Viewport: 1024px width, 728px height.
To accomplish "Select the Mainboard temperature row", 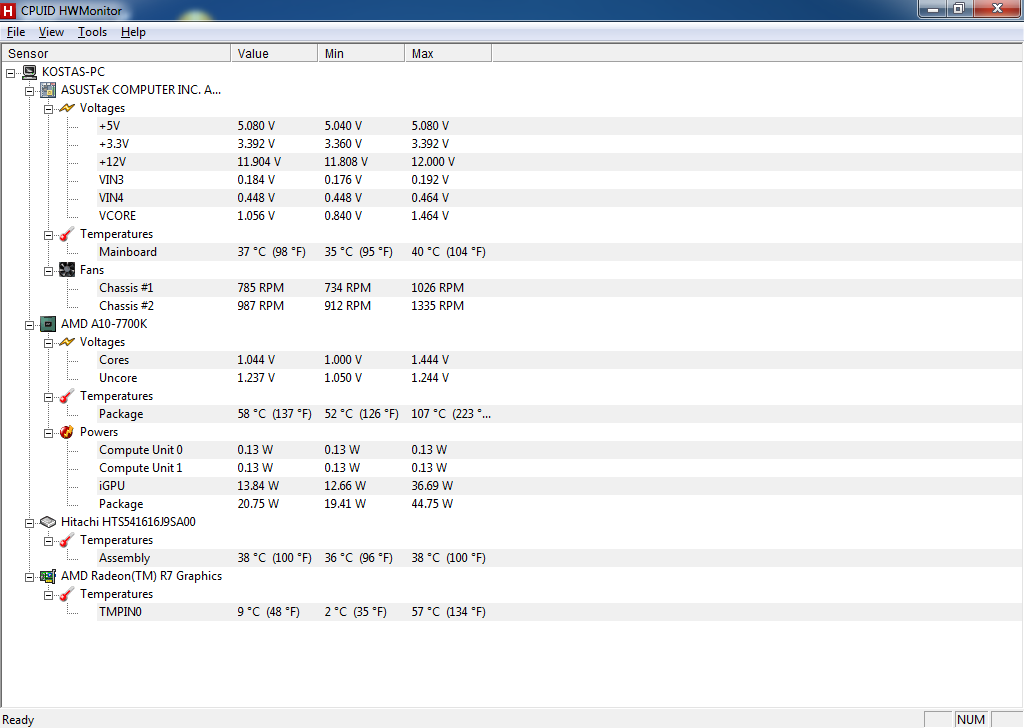I will click(560, 252).
